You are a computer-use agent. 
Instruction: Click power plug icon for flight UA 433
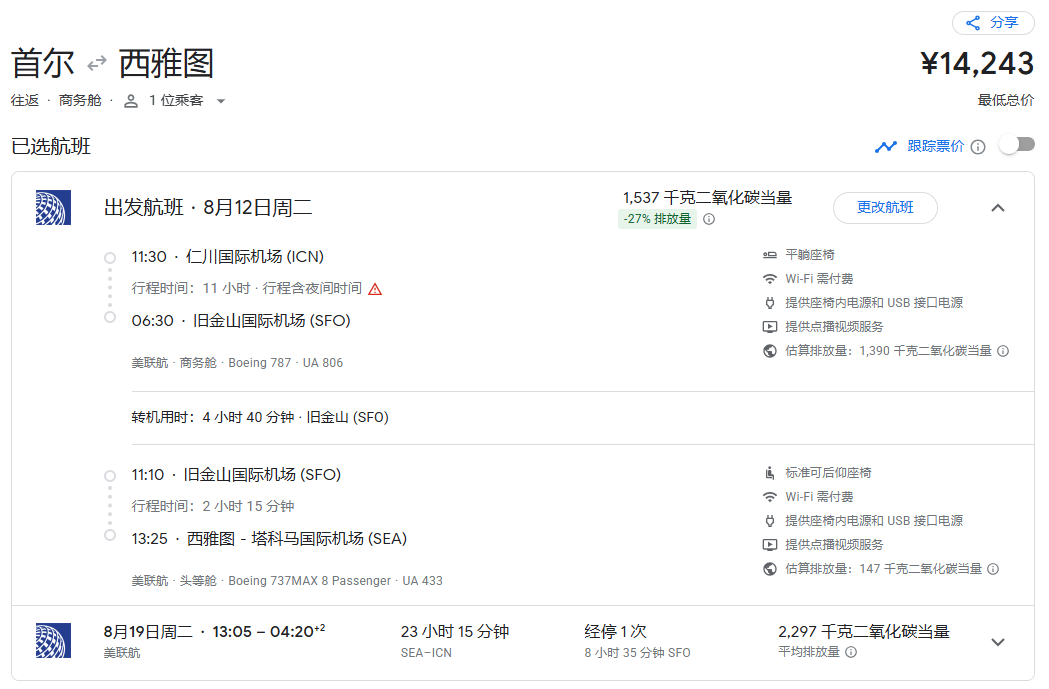click(x=770, y=521)
